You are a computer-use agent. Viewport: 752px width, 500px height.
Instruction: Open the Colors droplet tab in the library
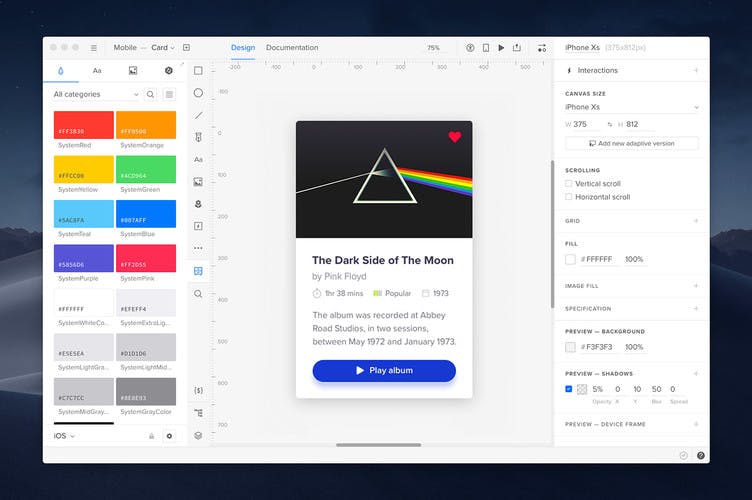coord(60,71)
